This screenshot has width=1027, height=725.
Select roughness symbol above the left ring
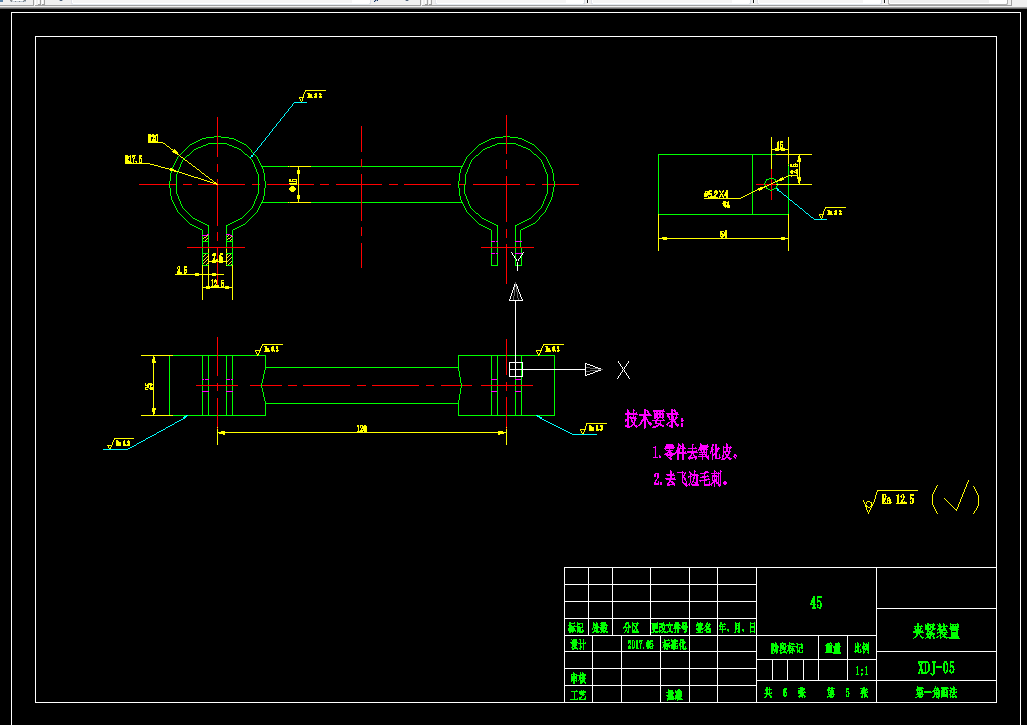click(312, 96)
